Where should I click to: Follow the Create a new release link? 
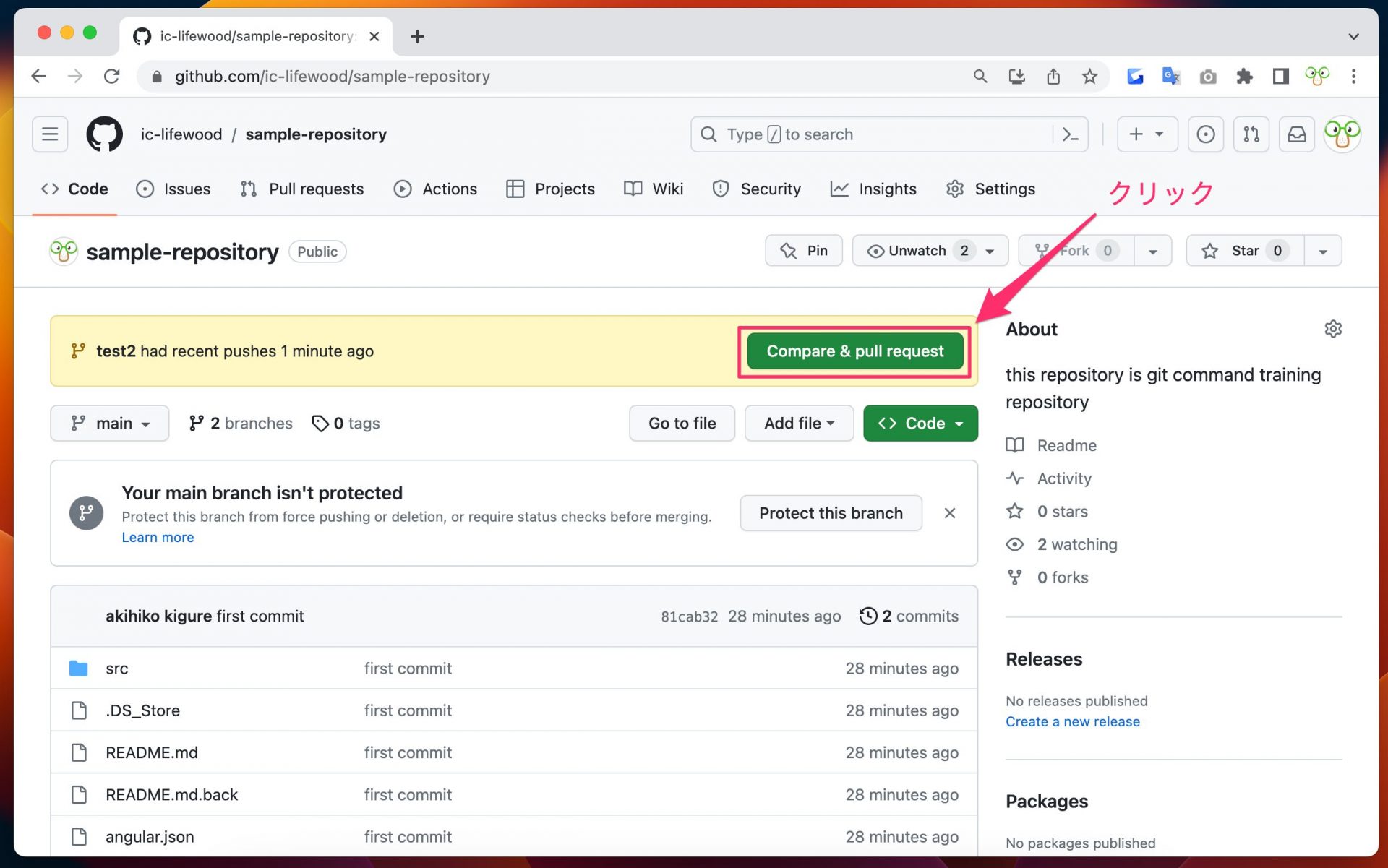click(1072, 722)
